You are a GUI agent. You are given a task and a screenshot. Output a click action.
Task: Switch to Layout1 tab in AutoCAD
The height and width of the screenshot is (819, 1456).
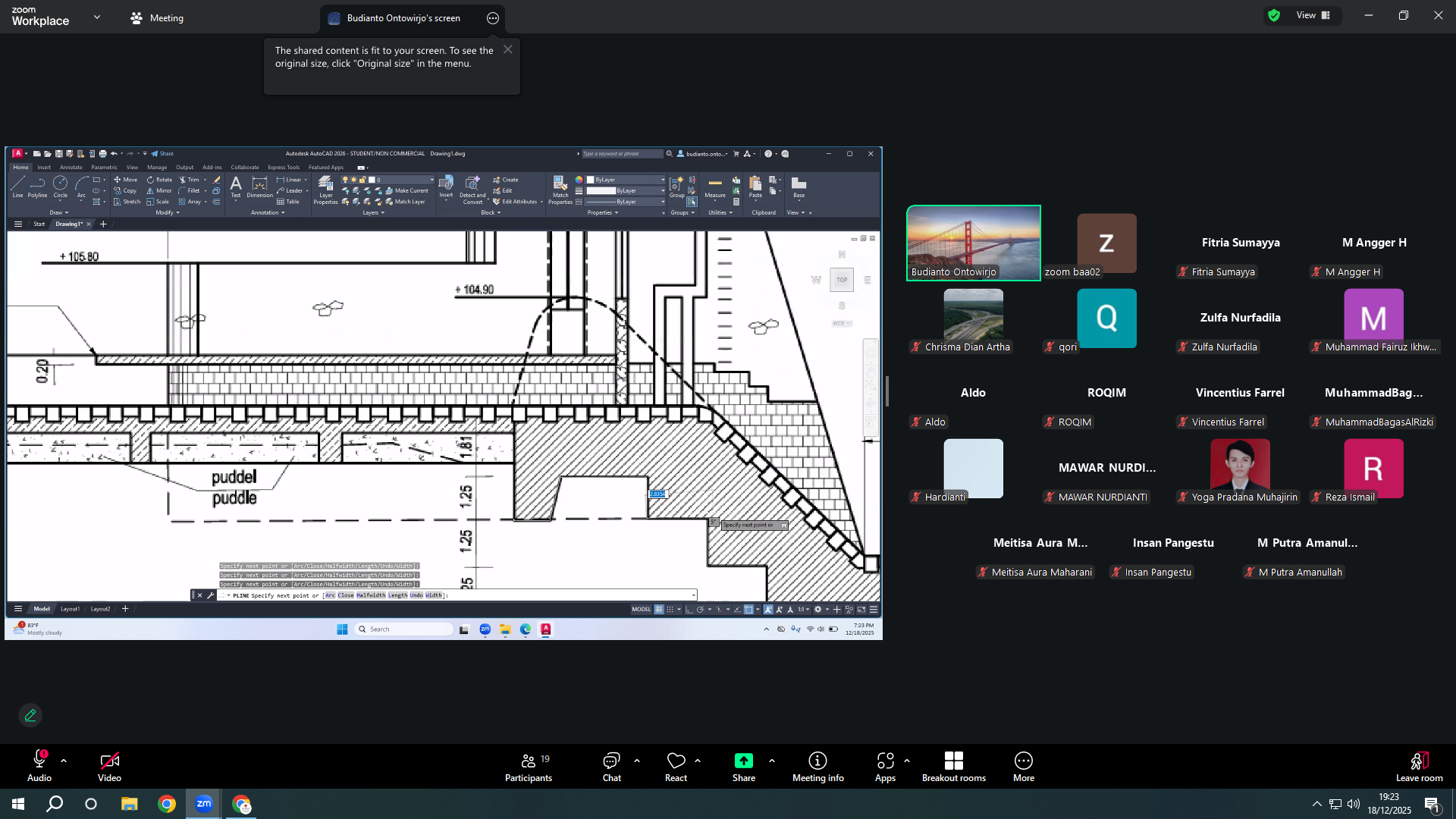point(70,609)
